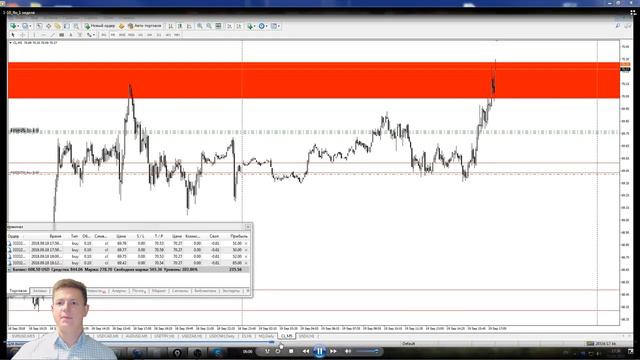
Task: Adjust the player volume slider
Action: (367, 351)
